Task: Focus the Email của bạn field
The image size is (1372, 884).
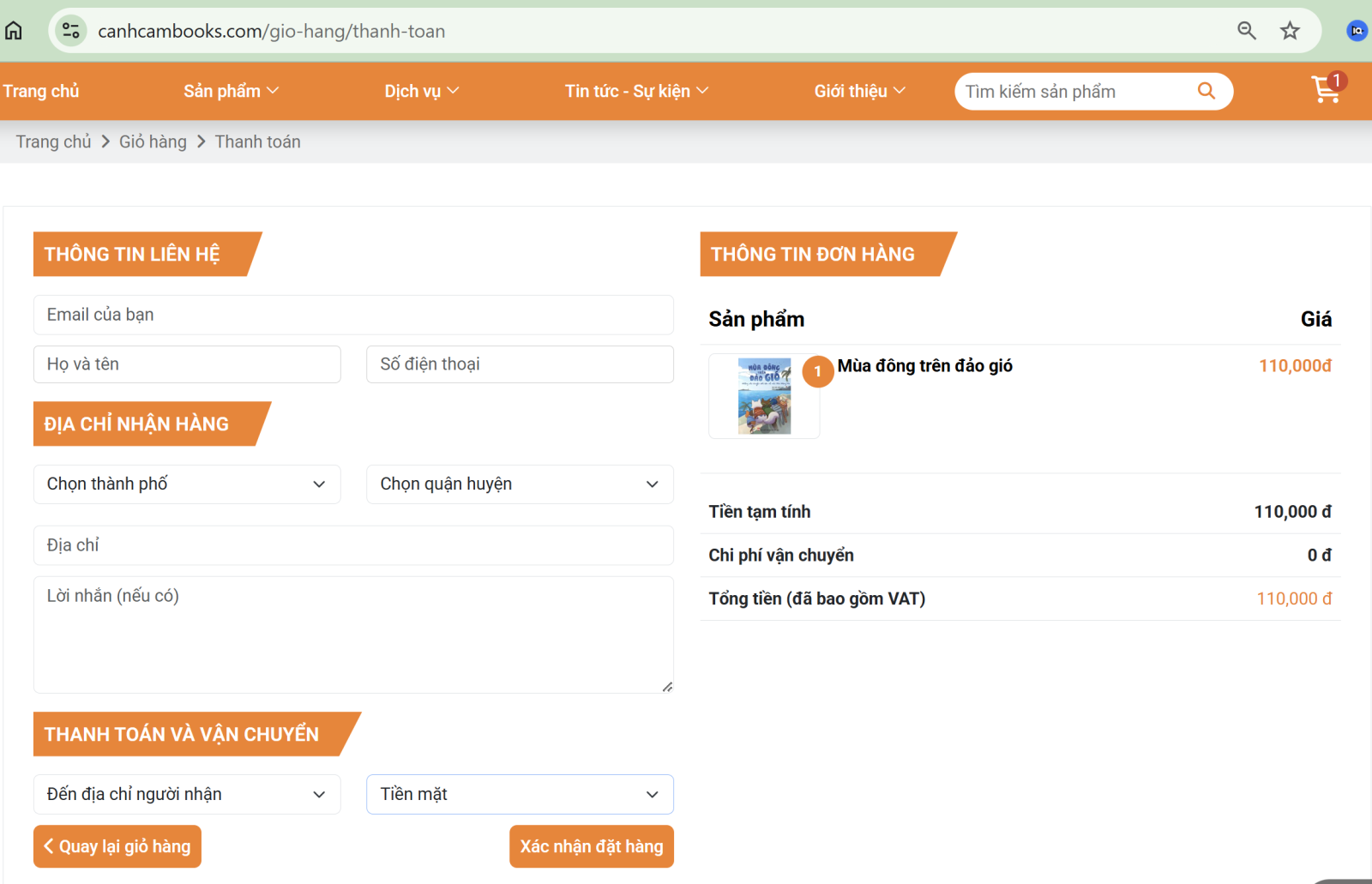Action: point(353,315)
